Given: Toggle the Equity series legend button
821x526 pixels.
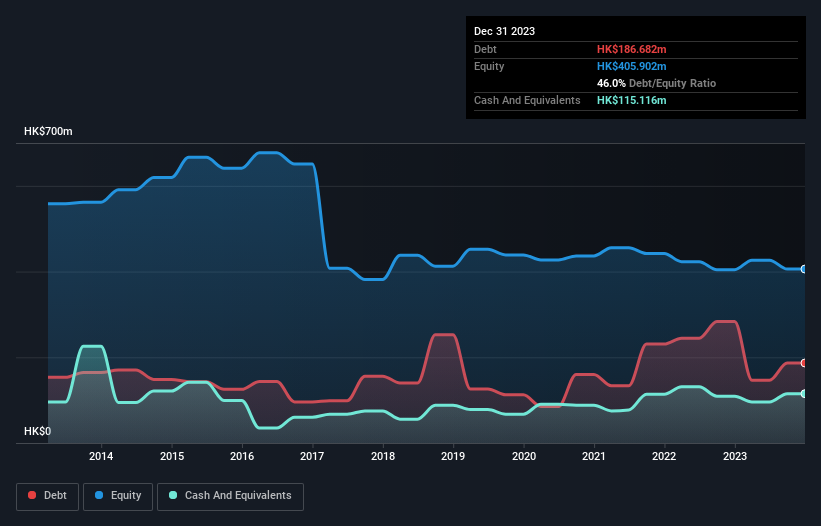Looking at the screenshot, I should coord(118,496).
